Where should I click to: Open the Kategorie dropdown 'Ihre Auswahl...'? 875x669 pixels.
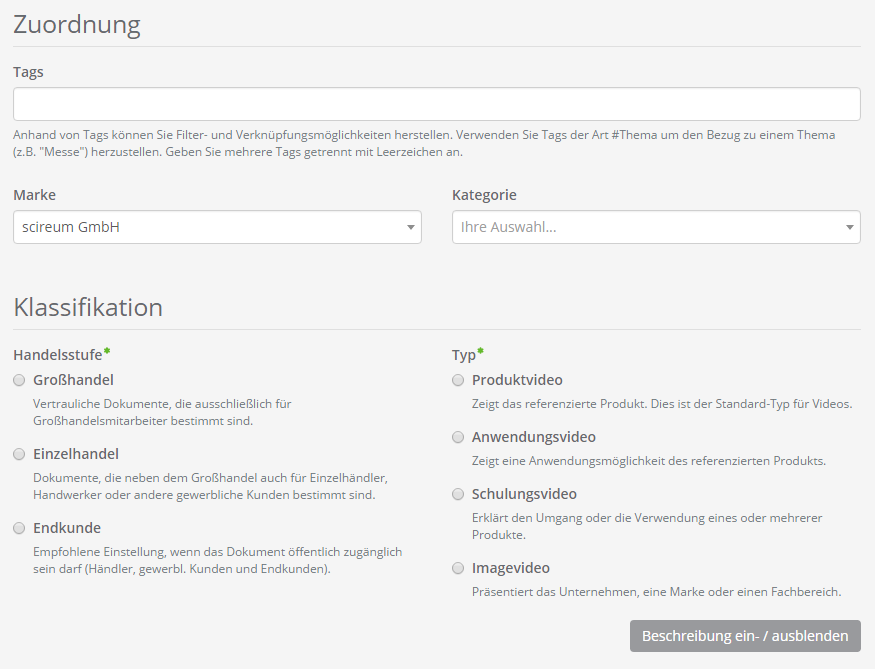tap(648, 227)
